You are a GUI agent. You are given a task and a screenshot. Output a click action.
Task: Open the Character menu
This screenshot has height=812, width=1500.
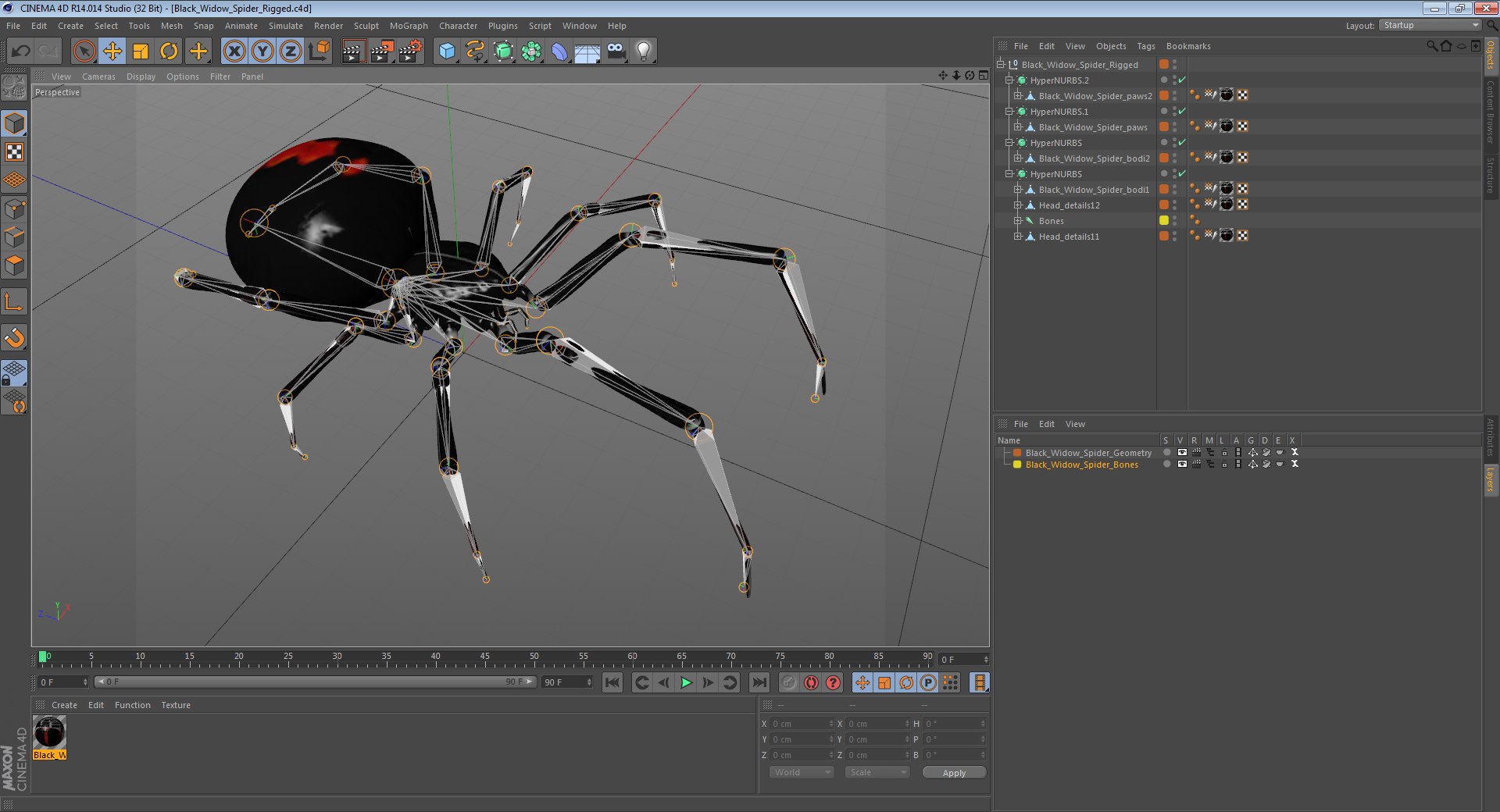(x=458, y=26)
